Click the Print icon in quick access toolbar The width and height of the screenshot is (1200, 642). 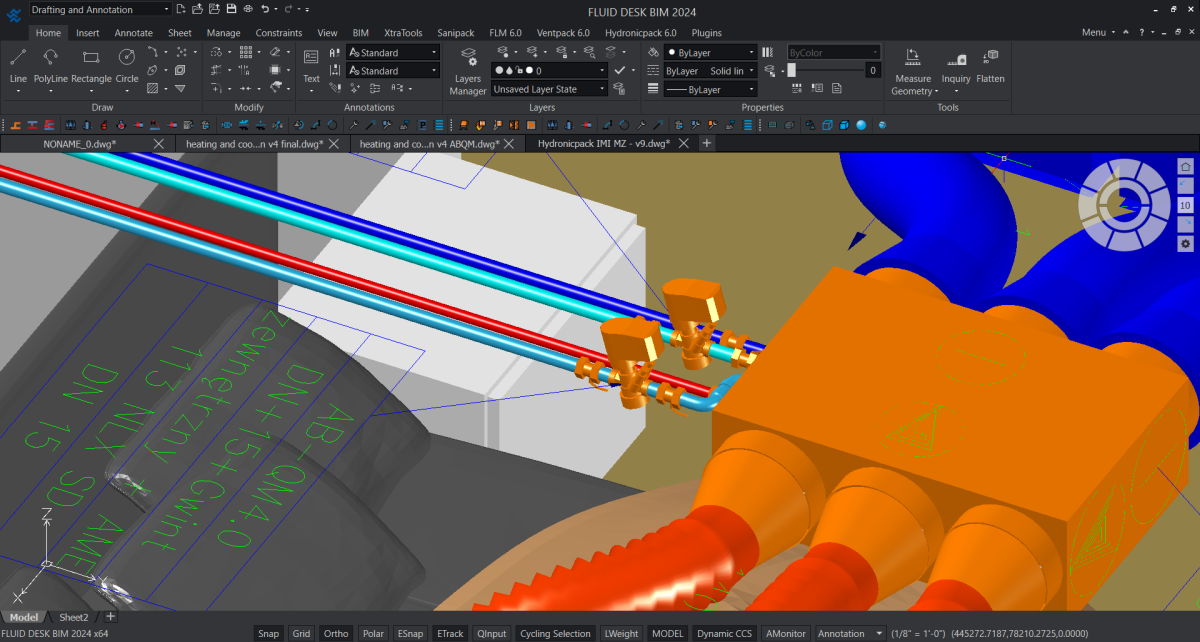[x=248, y=8]
